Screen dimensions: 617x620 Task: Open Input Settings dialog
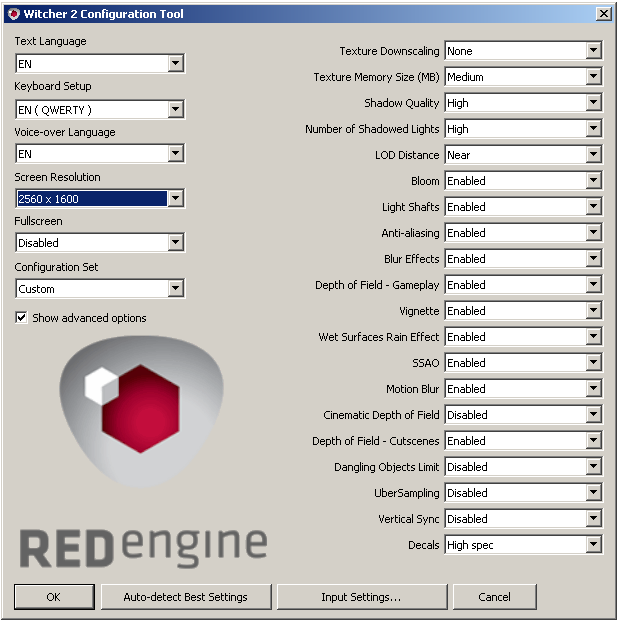362,597
